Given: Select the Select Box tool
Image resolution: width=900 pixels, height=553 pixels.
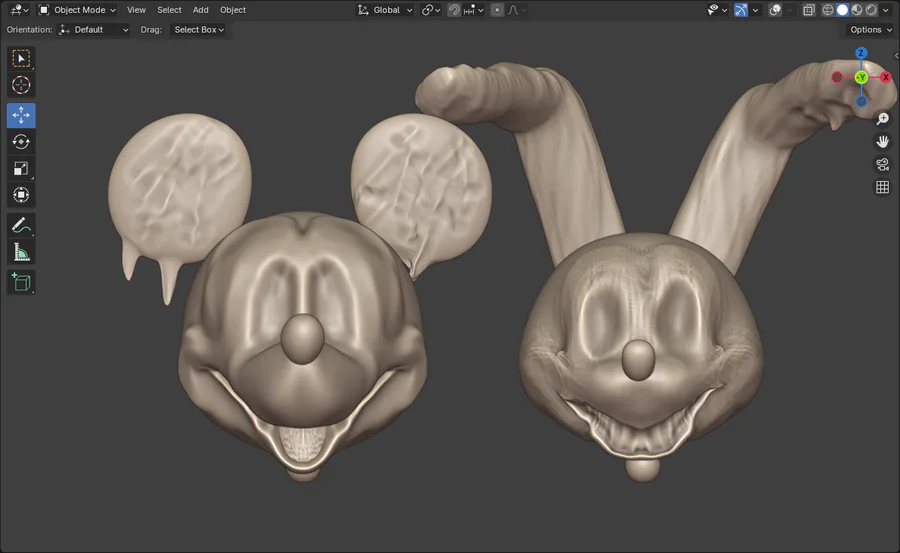Looking at the screenshot, I should click(x=21, y=59).
